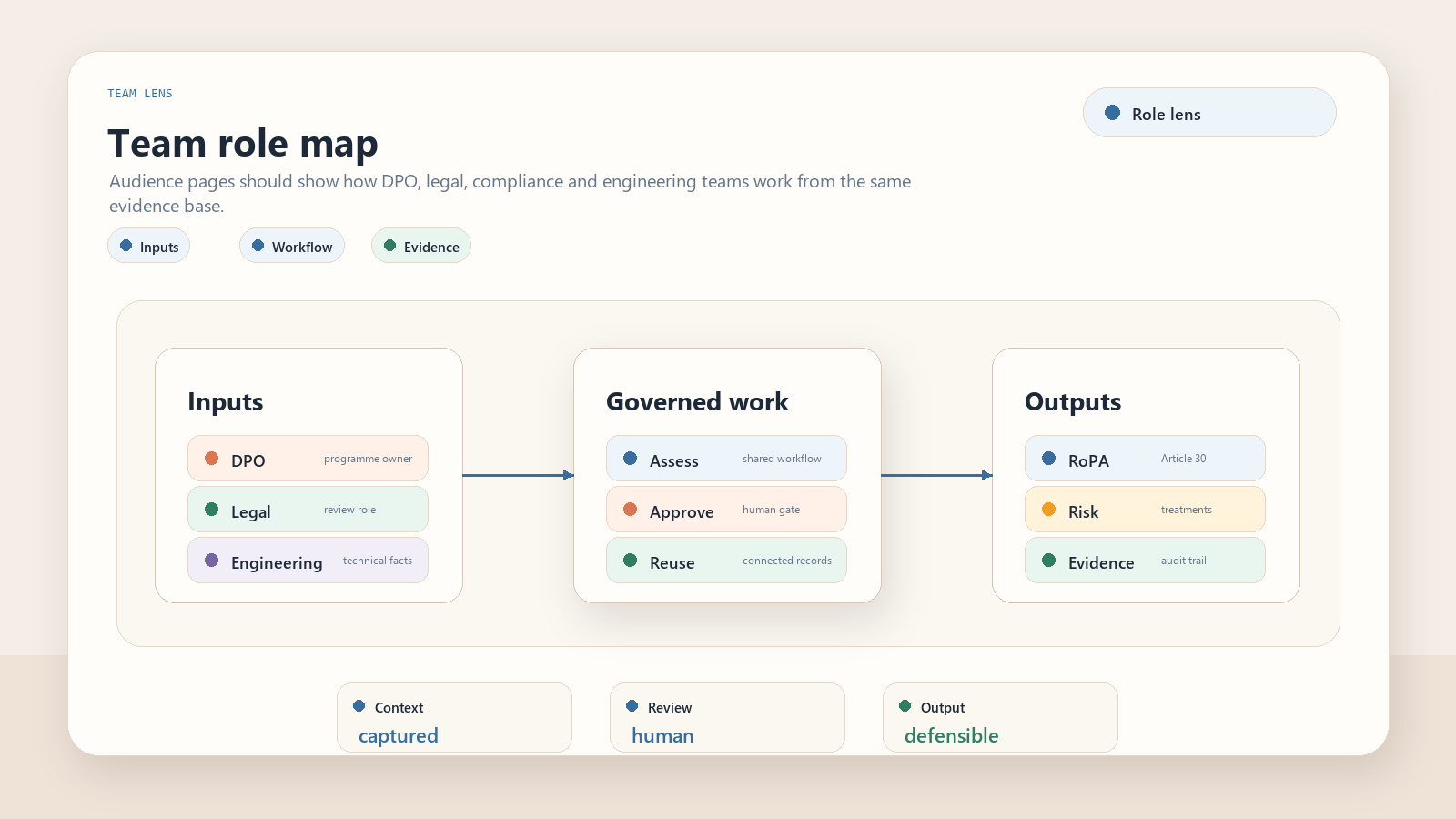This screenshot has width=1456, height=819.
Task: Click the yellow dot beside Risk
Action: pos(1048,510)
